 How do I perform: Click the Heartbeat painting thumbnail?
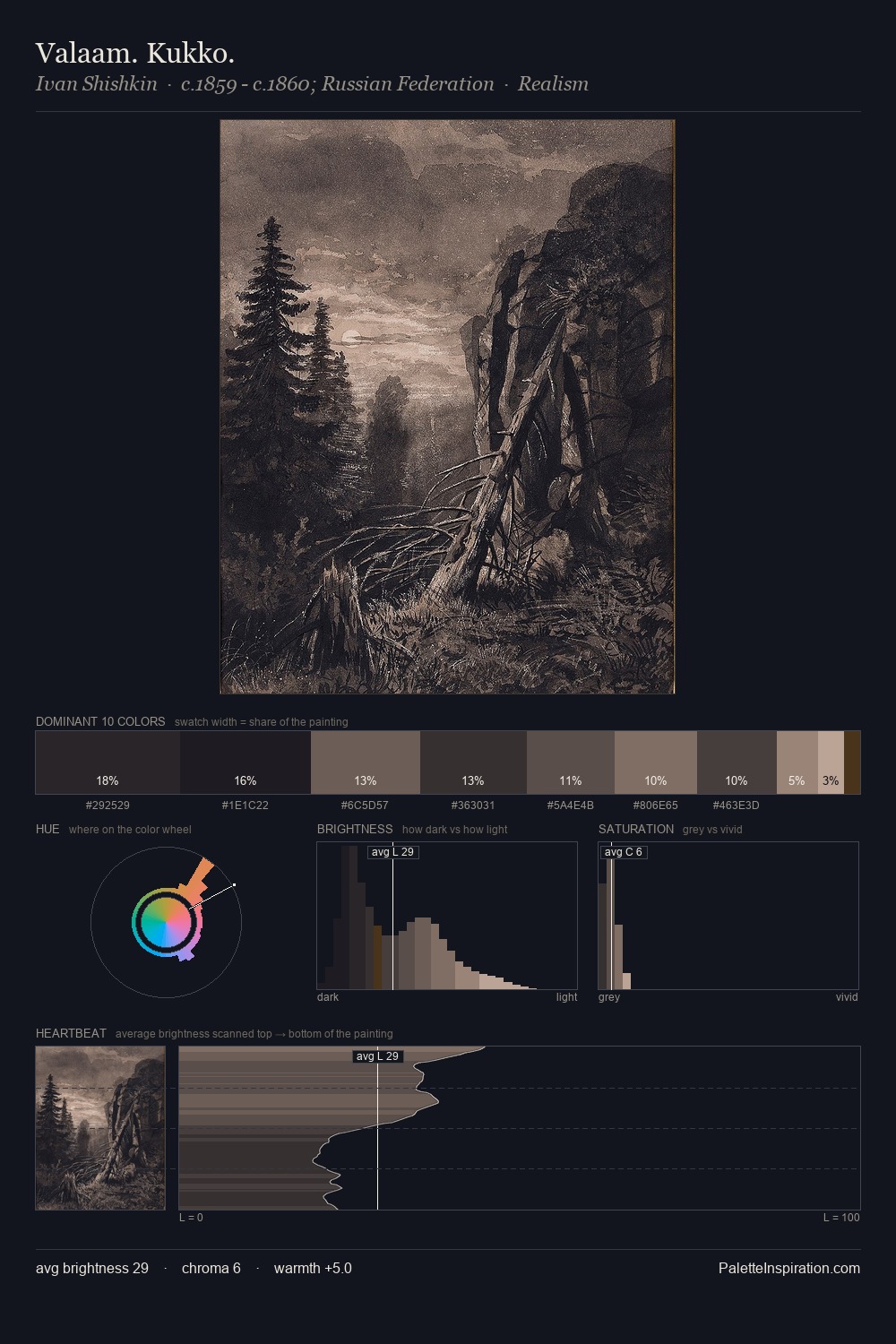(100, 1128)
